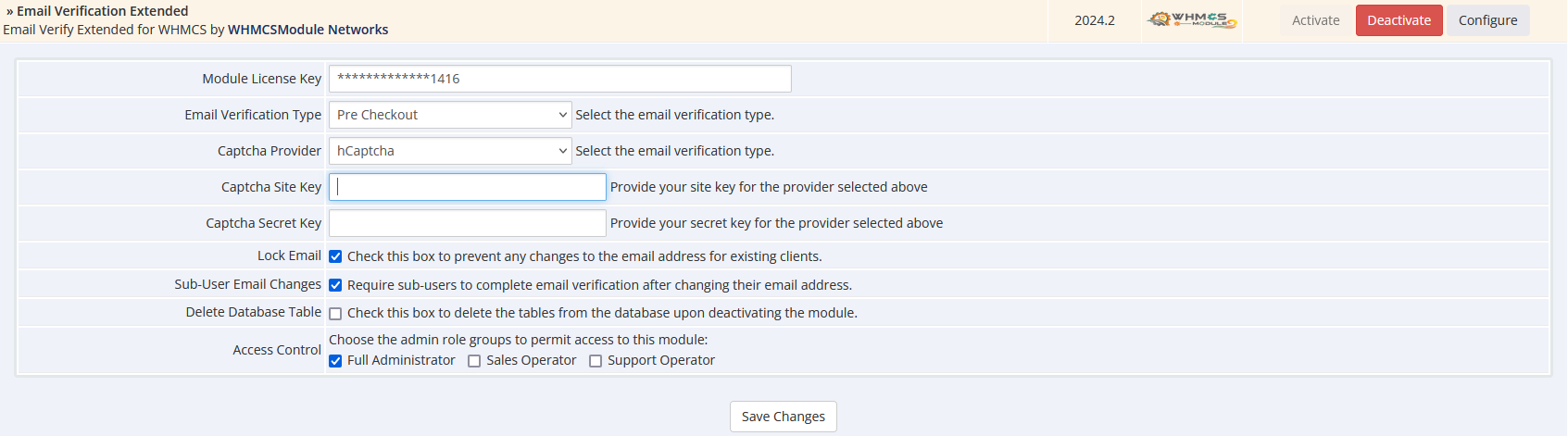
Task: Click the WHMCS Module logo icon
Action: pyautogui.click(x=1192, y=19)
